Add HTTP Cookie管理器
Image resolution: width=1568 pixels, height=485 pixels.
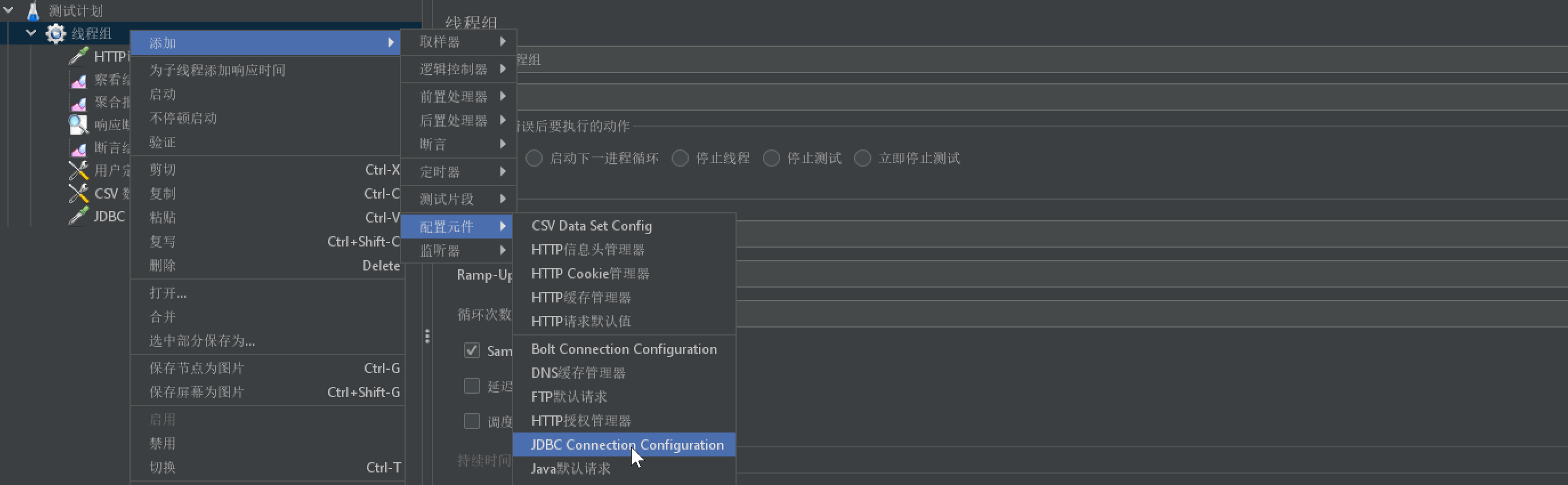click(625, 274)
